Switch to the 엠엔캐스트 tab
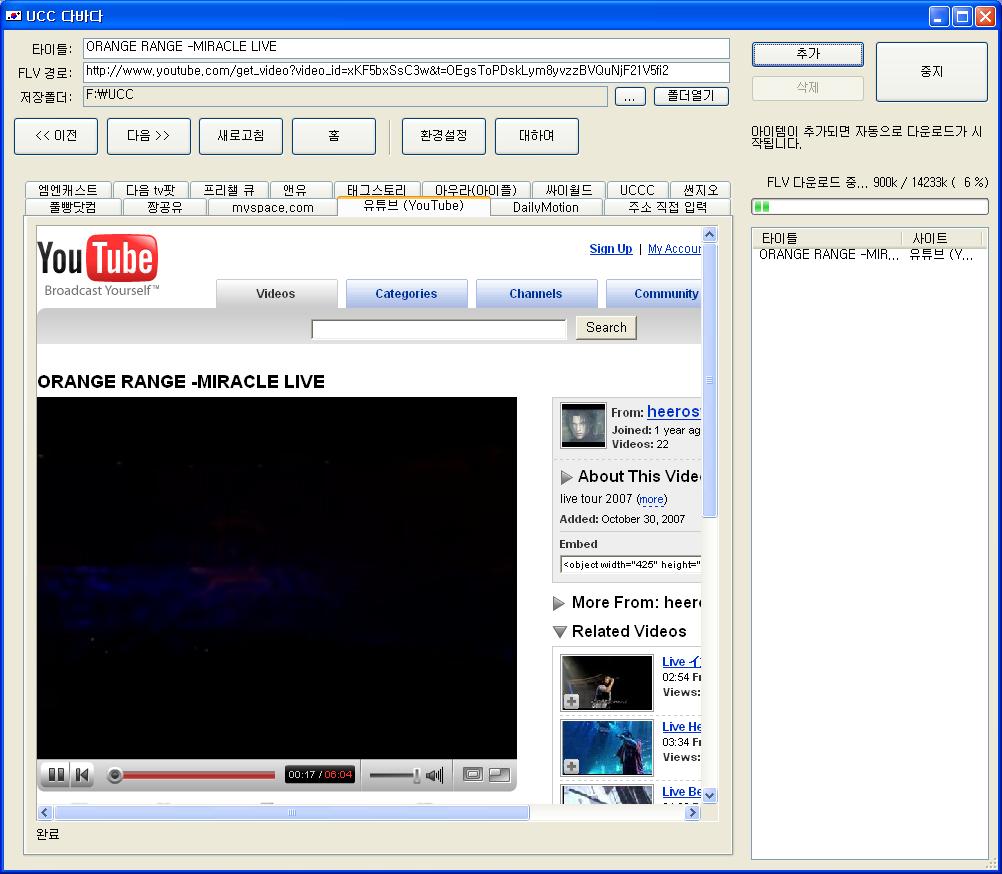1002x874 pixels. [68, 190]
